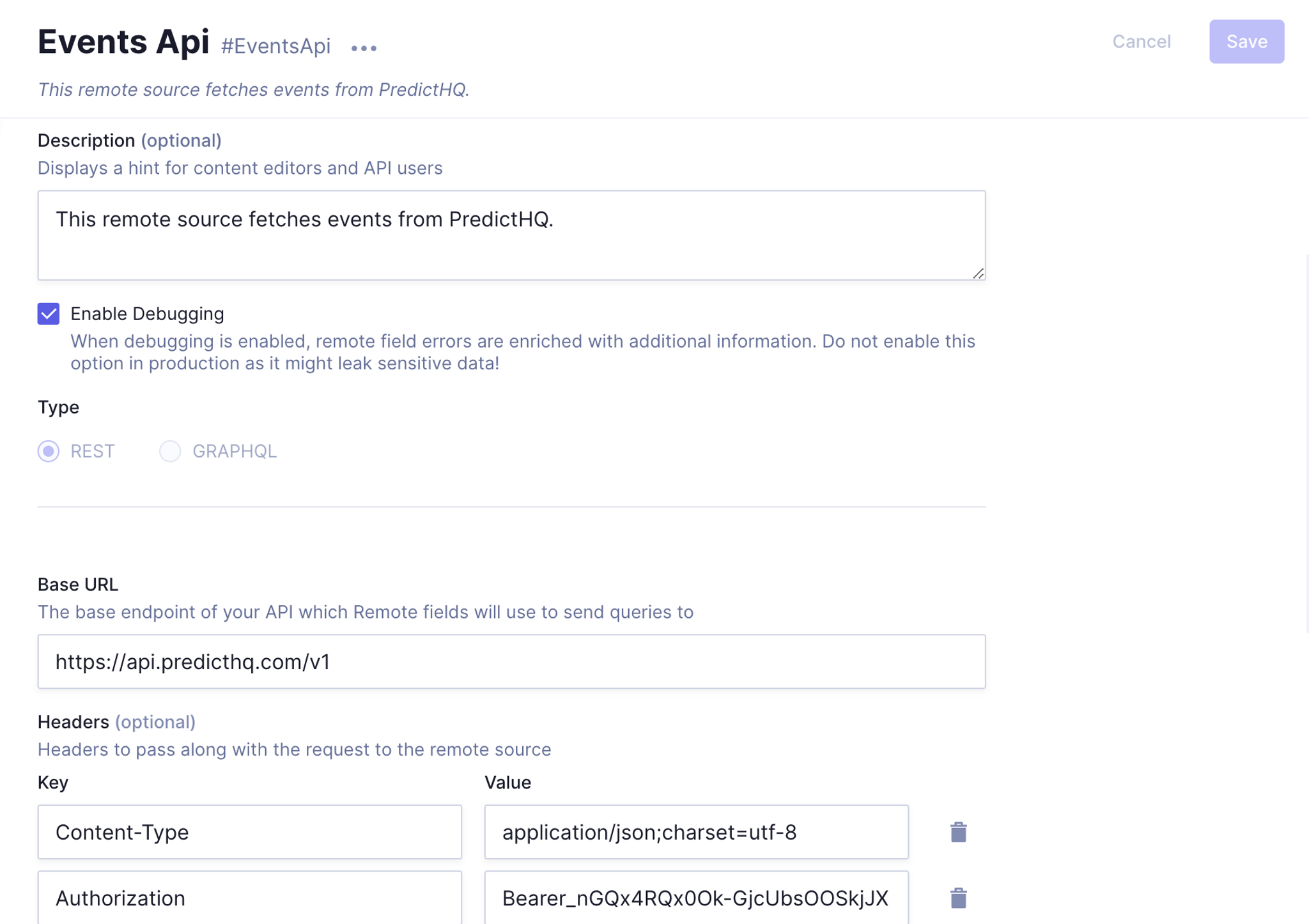Select the GRAPHQL type option
The image size is (1309, 924).
click(x=170, y=451)
